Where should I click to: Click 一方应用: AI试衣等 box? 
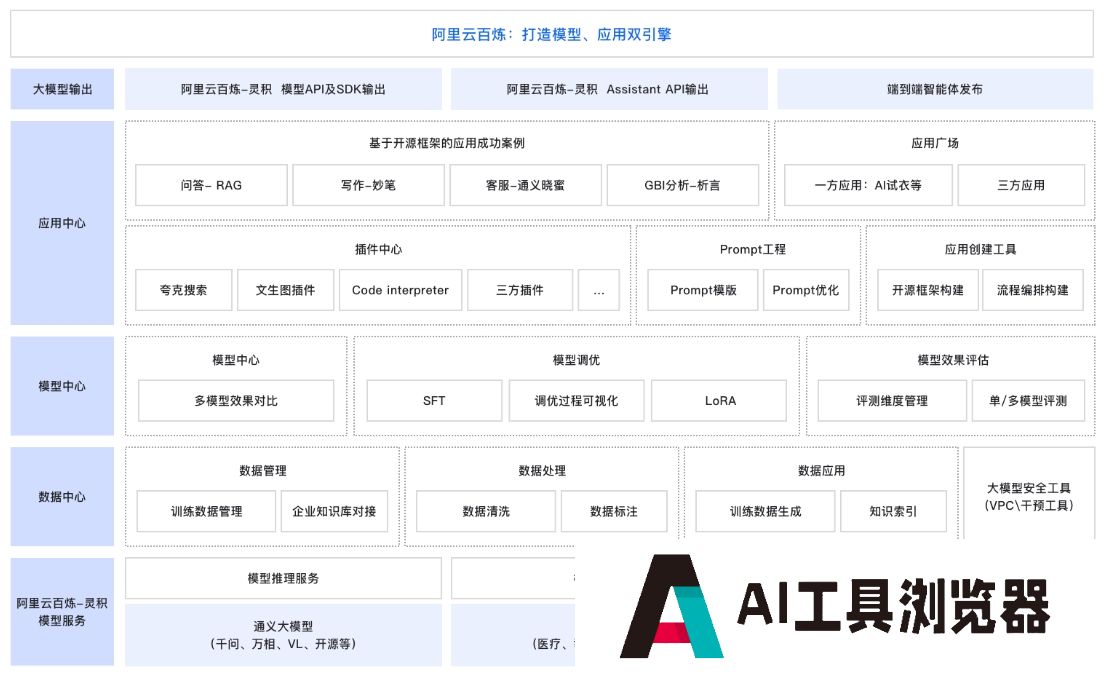[x=868, y=185]
